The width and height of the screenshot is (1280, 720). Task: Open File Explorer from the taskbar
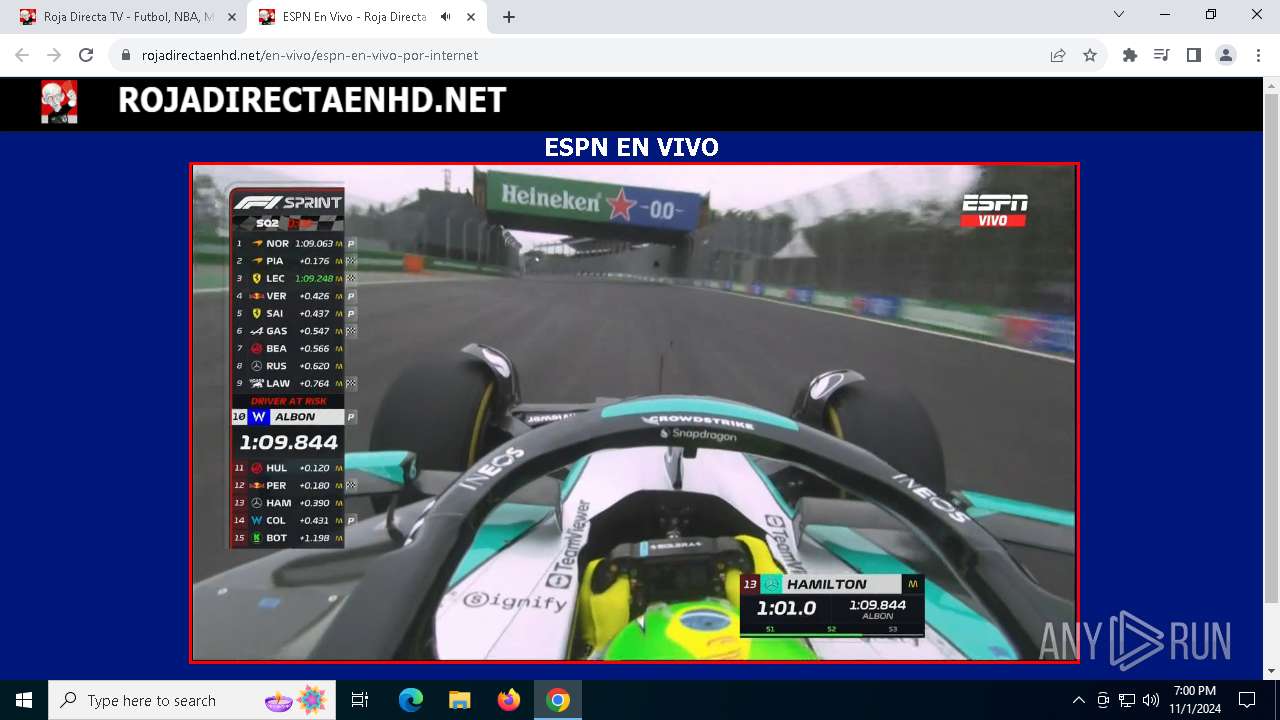[x=459, y=700]
